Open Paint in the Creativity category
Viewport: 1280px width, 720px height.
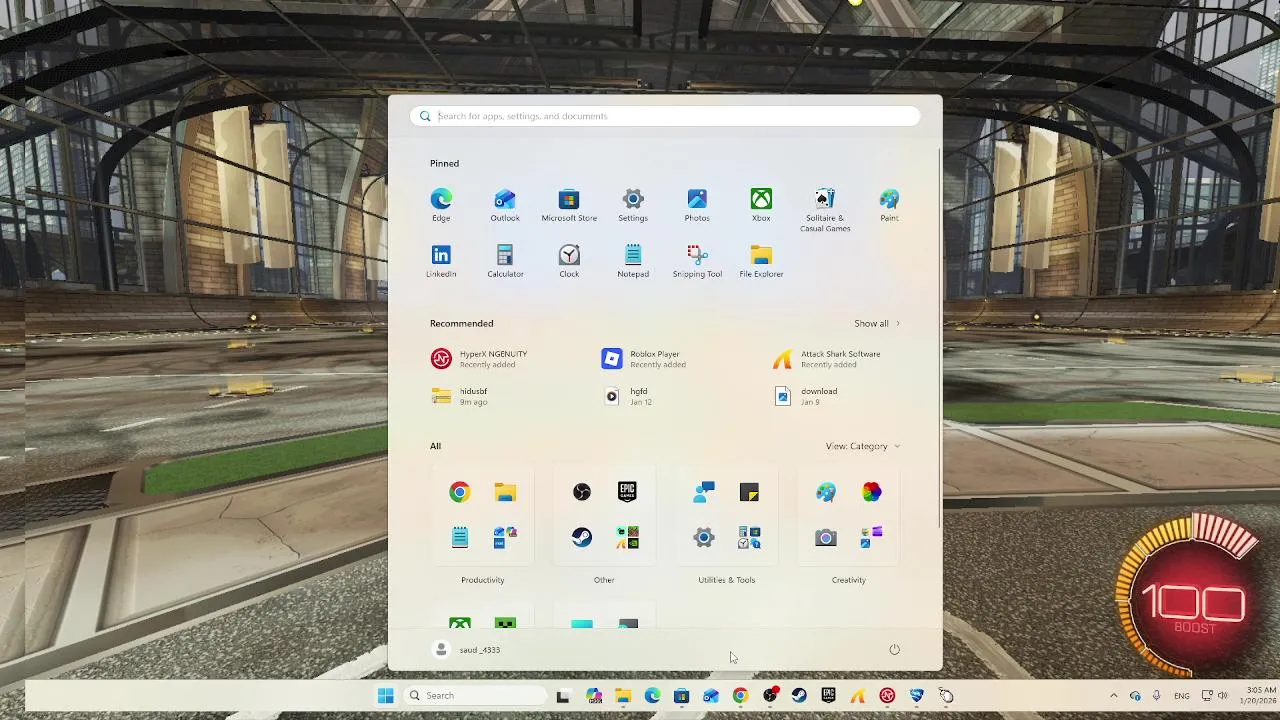[826, 492]
